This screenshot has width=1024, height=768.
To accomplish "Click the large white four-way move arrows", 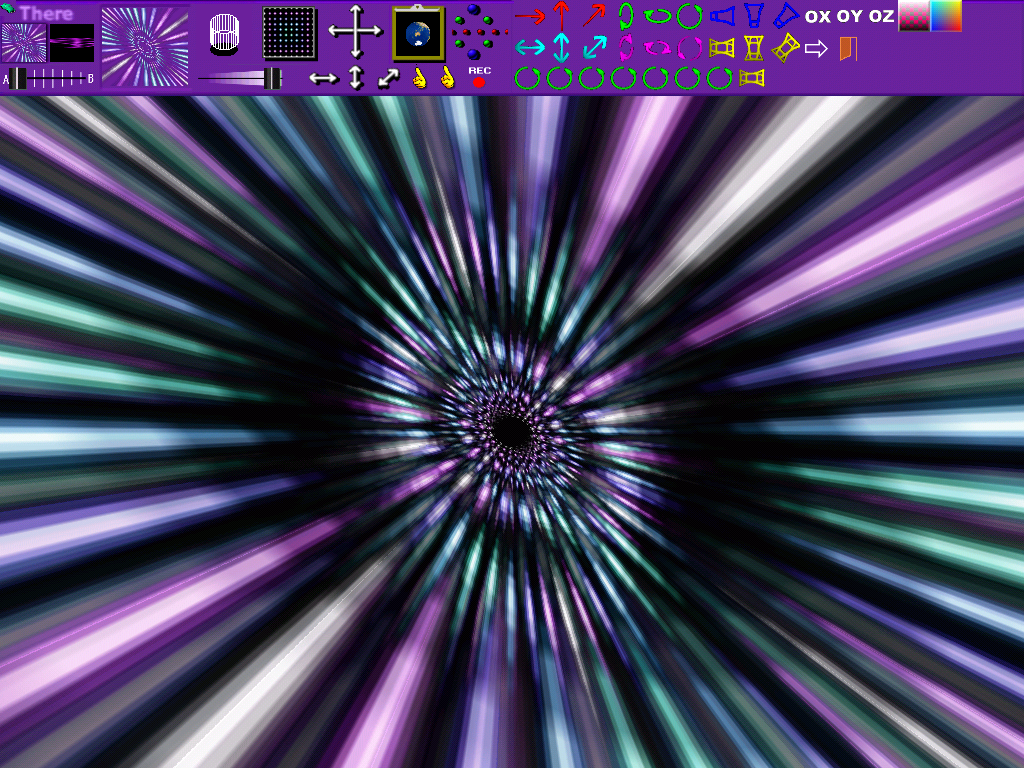I will click(x=355, y=31).
